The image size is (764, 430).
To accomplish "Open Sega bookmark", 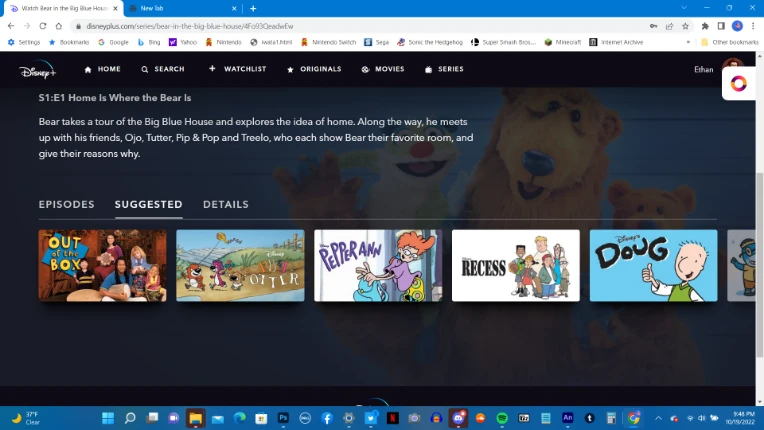I will pos(377,42).
